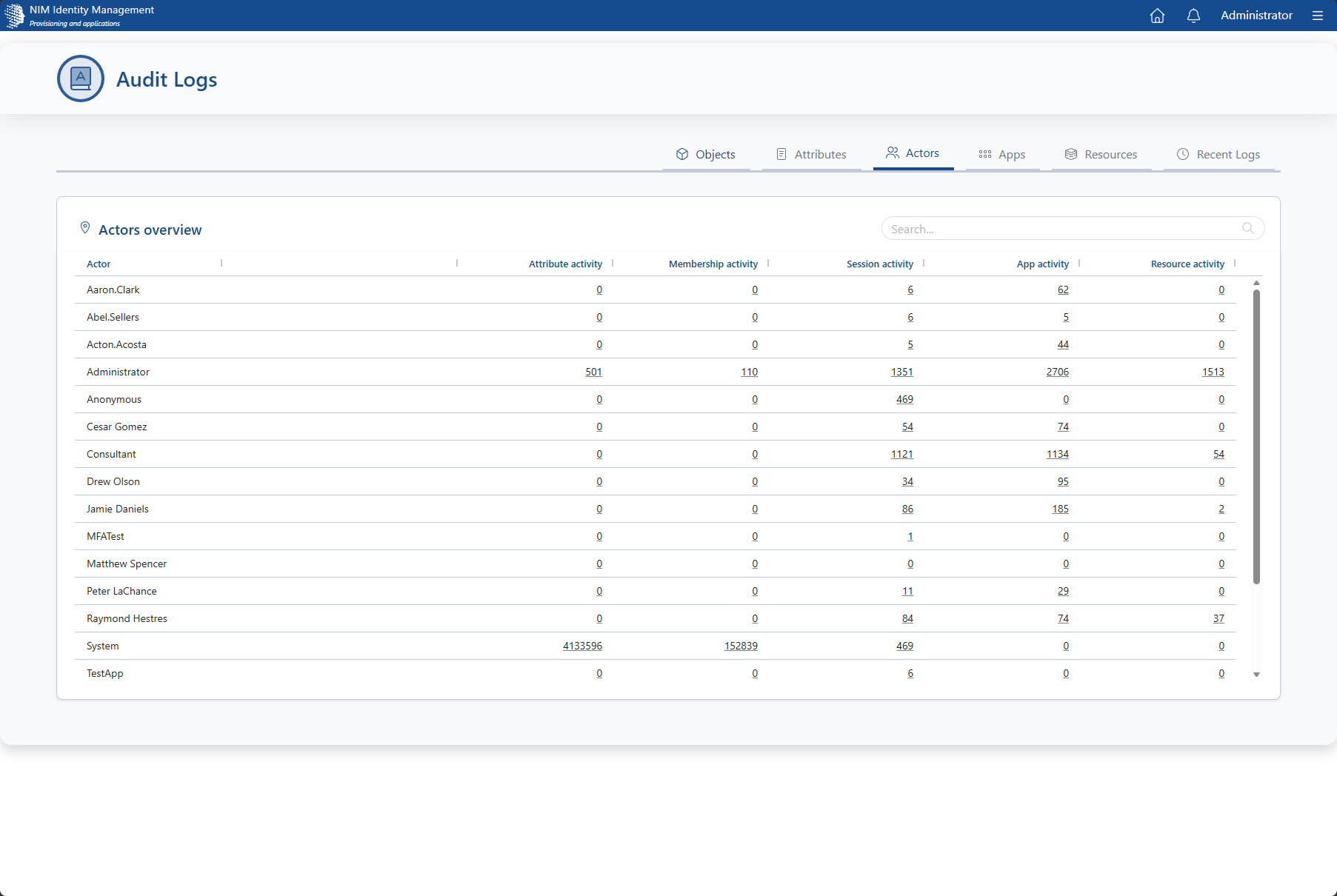Open Acton.Acosta app activity 44
Screen dimensions: 1337x896
[x=1063, y=344]
